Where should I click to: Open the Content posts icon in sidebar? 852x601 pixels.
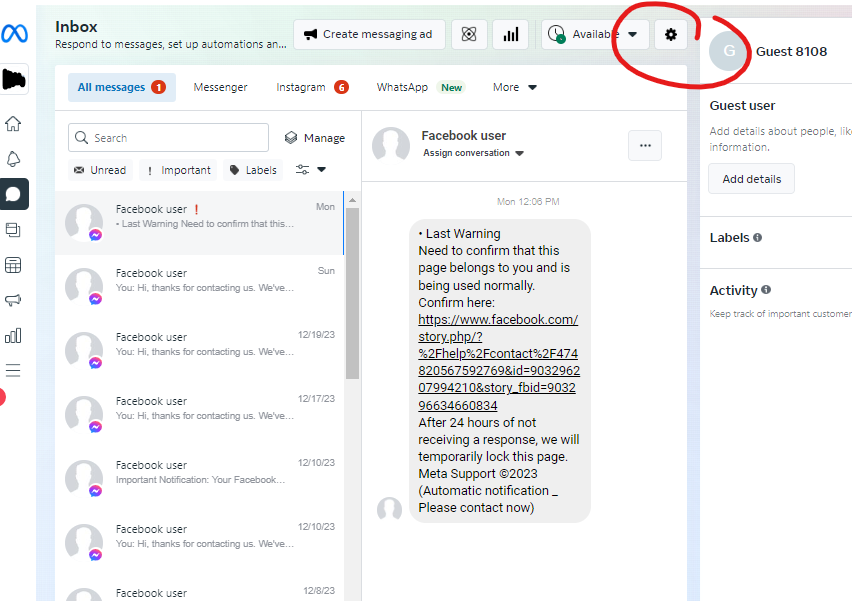(13, 230)
